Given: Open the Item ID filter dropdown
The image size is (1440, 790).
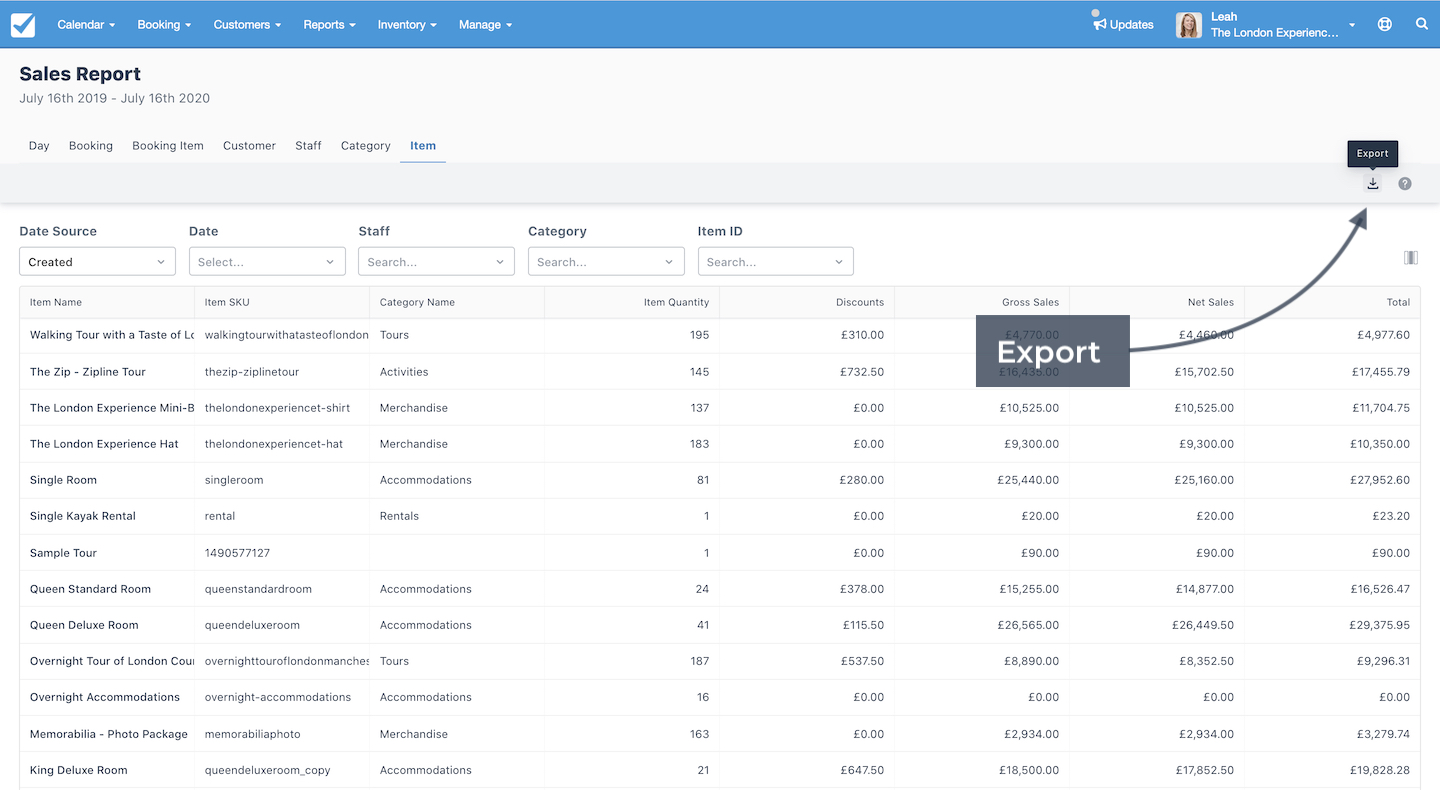Looking at the screenshot, I should pos(776,262).
